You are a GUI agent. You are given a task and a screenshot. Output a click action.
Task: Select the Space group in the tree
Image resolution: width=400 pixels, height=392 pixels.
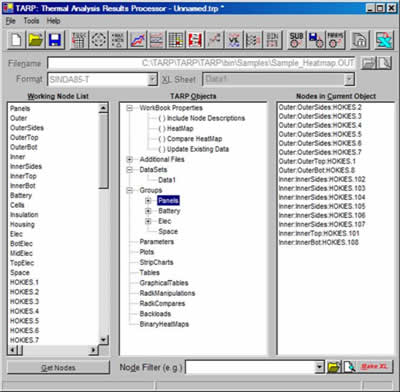(168, 232)
